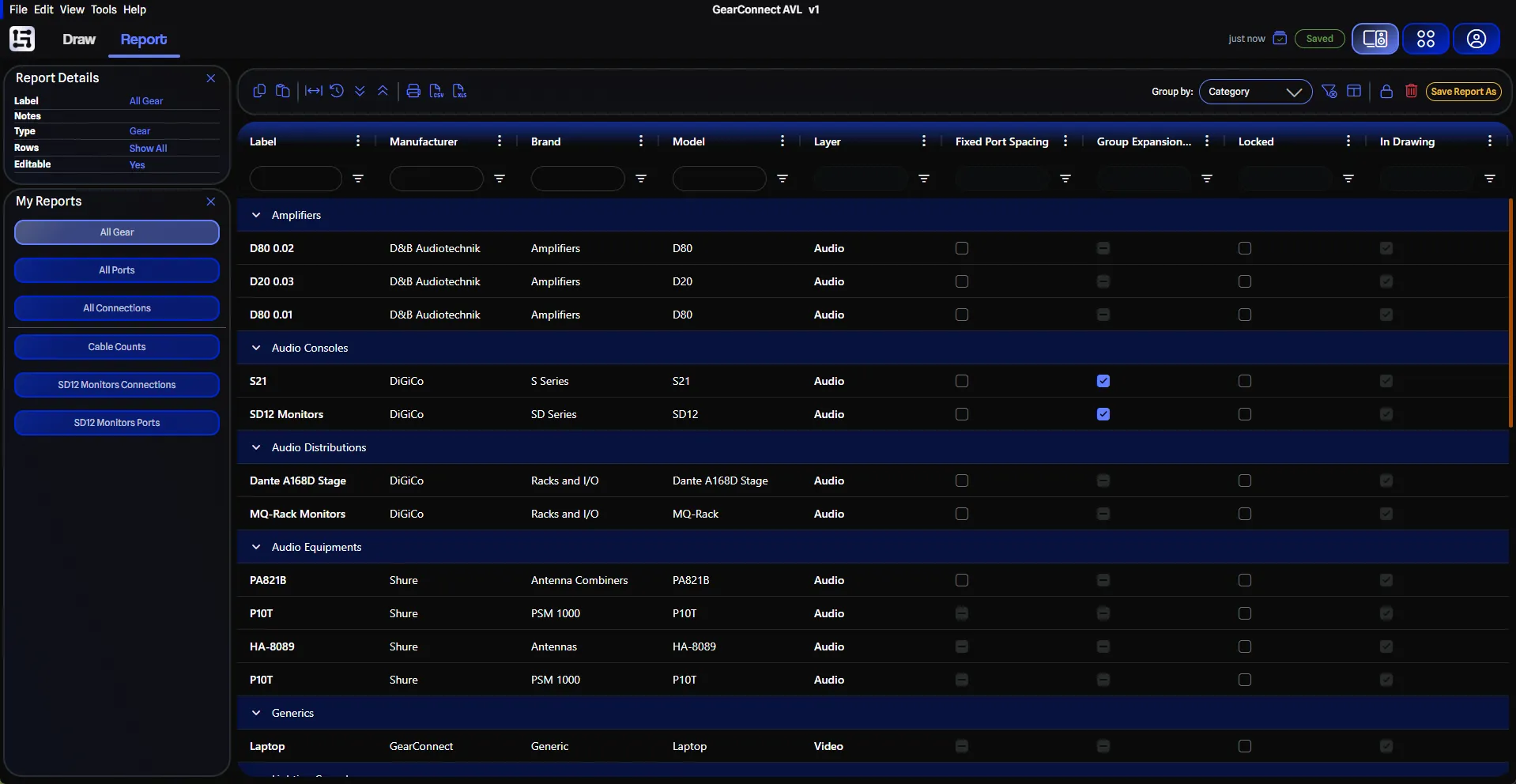
Task: Click the Copy icon in report toolbar
Action: click(259, 91)
